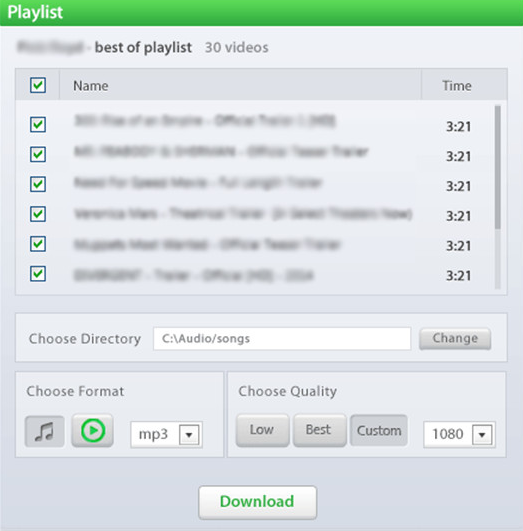Uncheck the third playlist video checkbox
The image size is (523, 531).
(38, 184)
